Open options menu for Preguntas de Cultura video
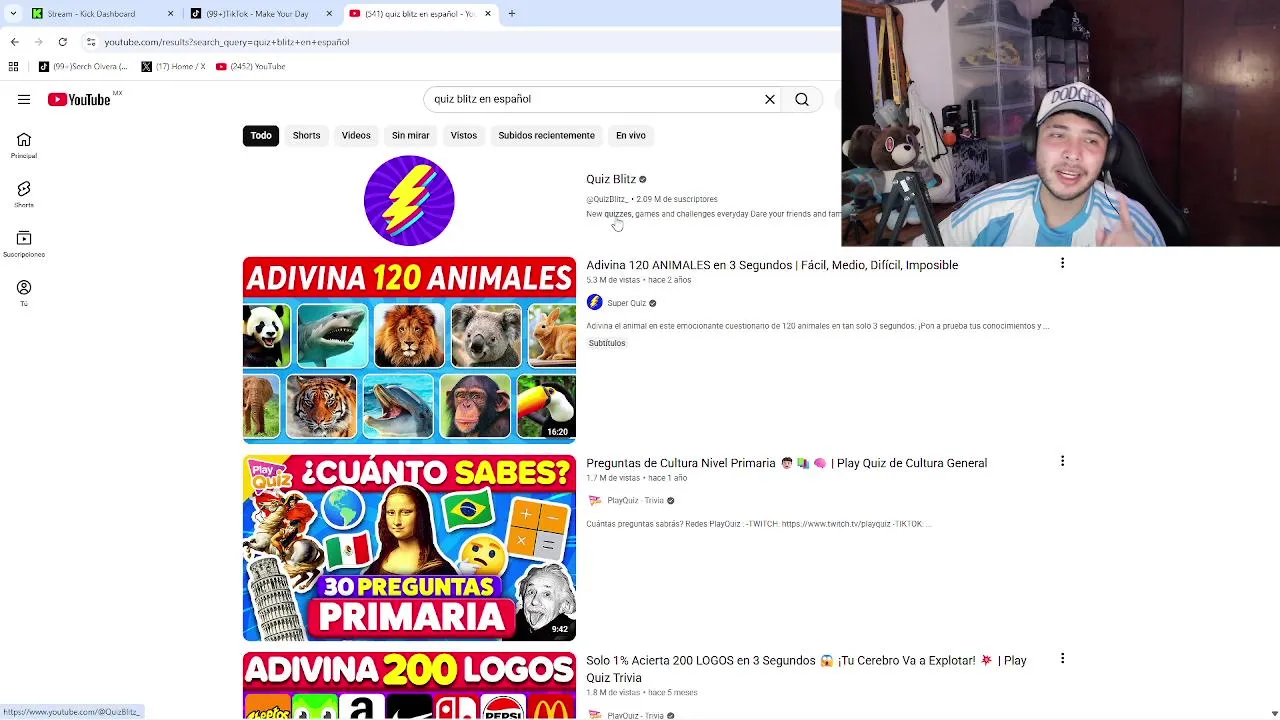1280x720 pixels. (x=1062, y=461)
